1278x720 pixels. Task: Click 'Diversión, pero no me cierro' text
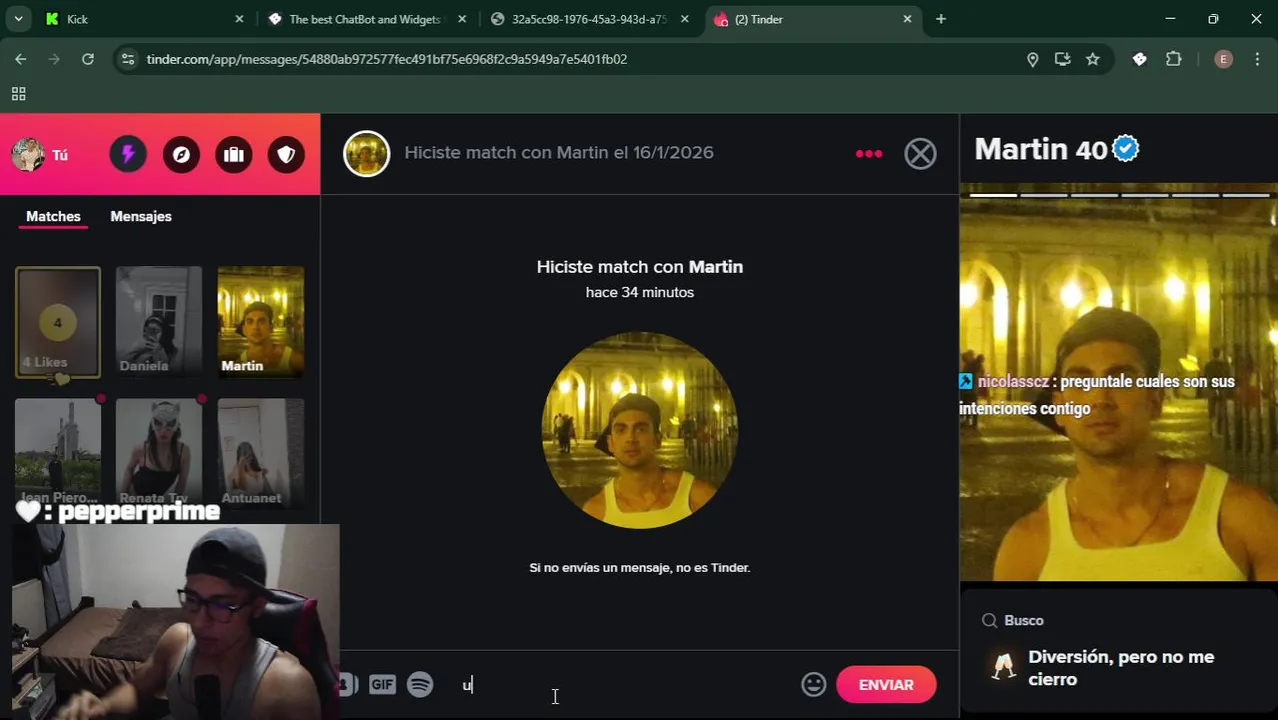pos(1121,668)
